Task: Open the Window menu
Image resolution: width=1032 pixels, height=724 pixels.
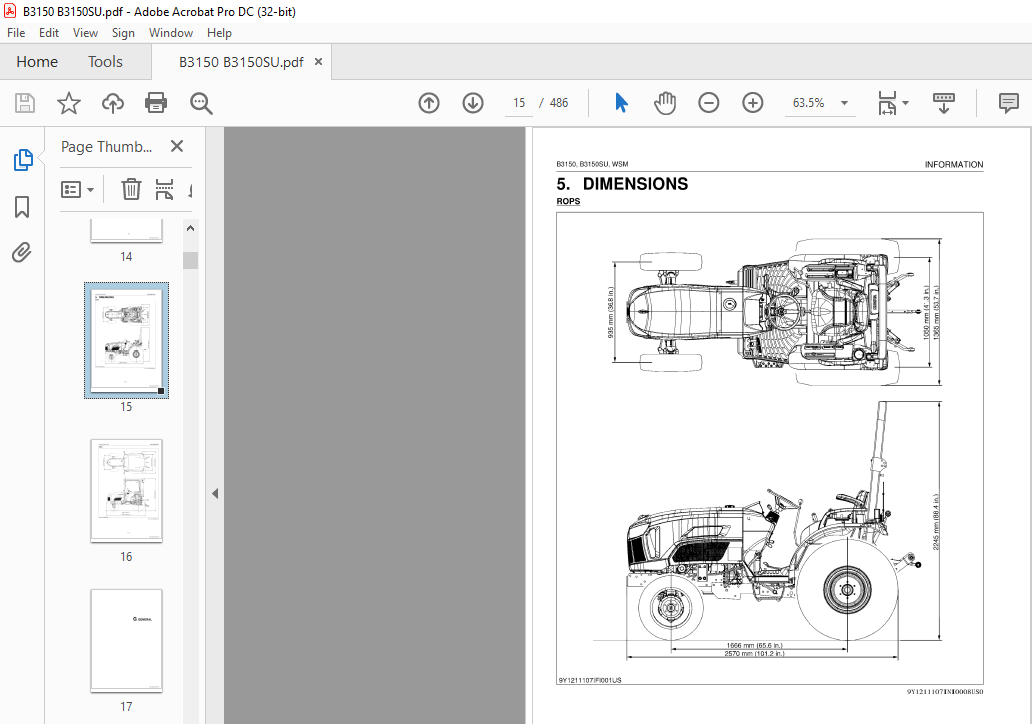Action: 170,33
